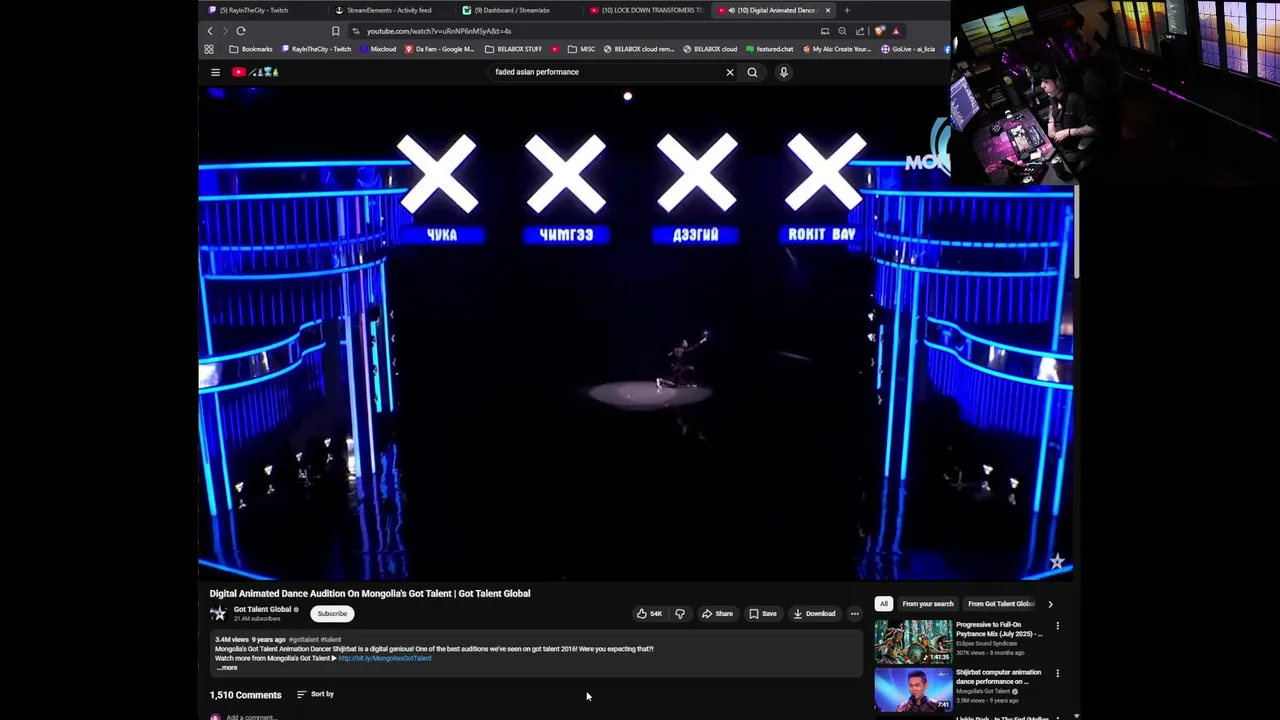1280x720 pixels.
Task: Open more actions menu beside Download
Action: pyautogui.click(x=854, y=614)
